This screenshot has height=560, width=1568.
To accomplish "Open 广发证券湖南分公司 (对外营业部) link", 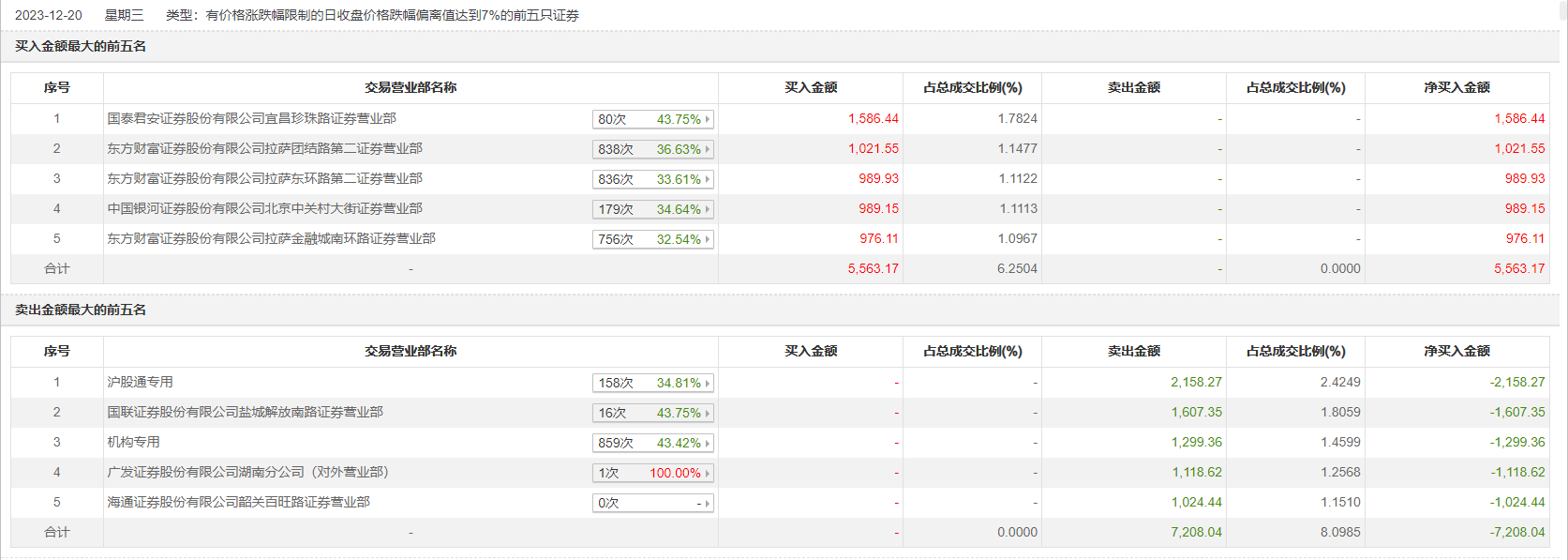I will point(247,472).
